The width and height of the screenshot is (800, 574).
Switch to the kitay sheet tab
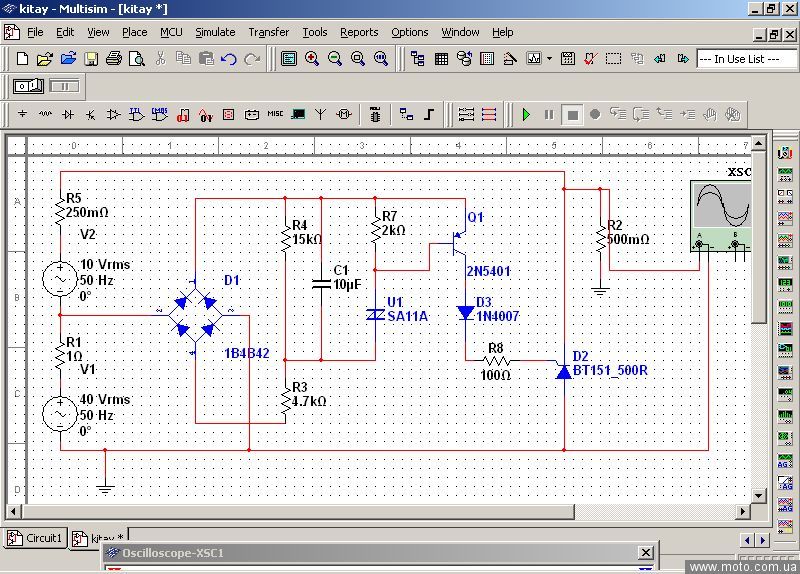coord(98,539)
